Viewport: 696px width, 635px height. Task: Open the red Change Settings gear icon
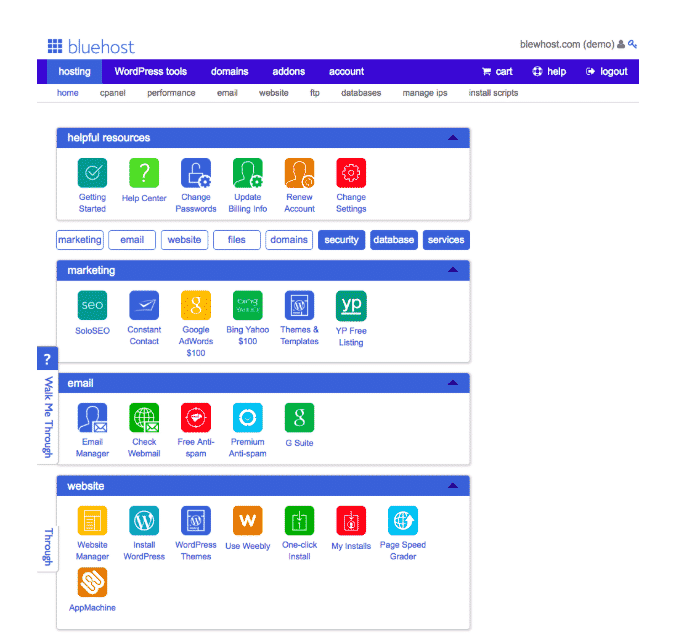pos(351,173)
